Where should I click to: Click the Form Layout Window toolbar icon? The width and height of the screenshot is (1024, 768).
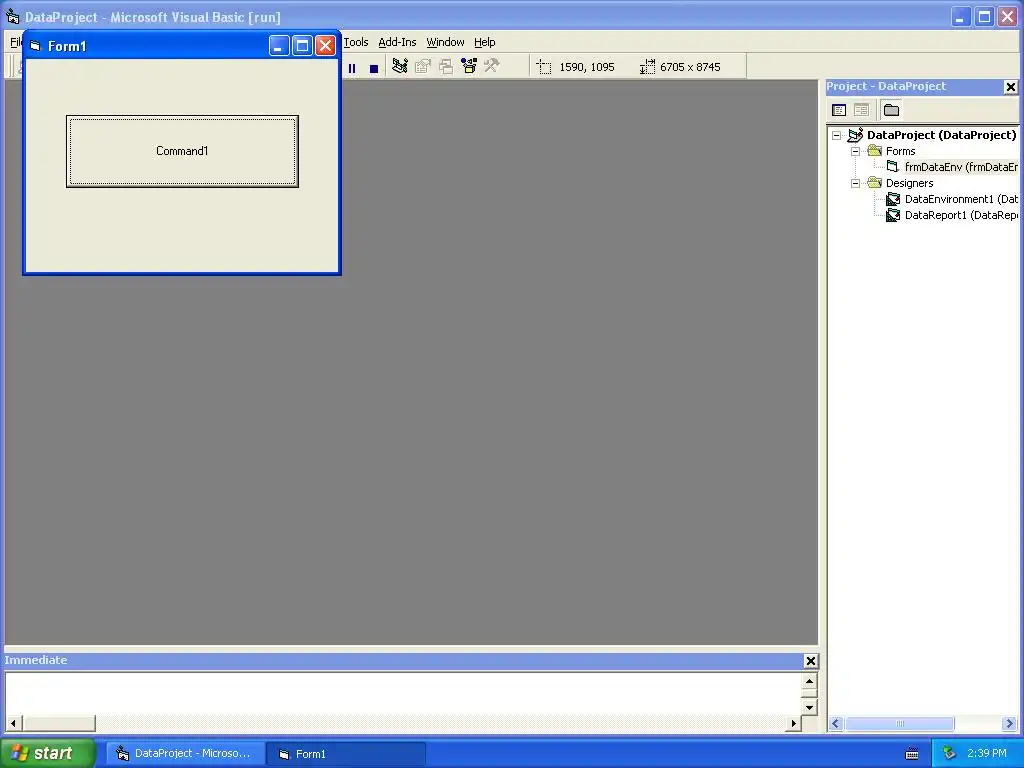point(446,66)
